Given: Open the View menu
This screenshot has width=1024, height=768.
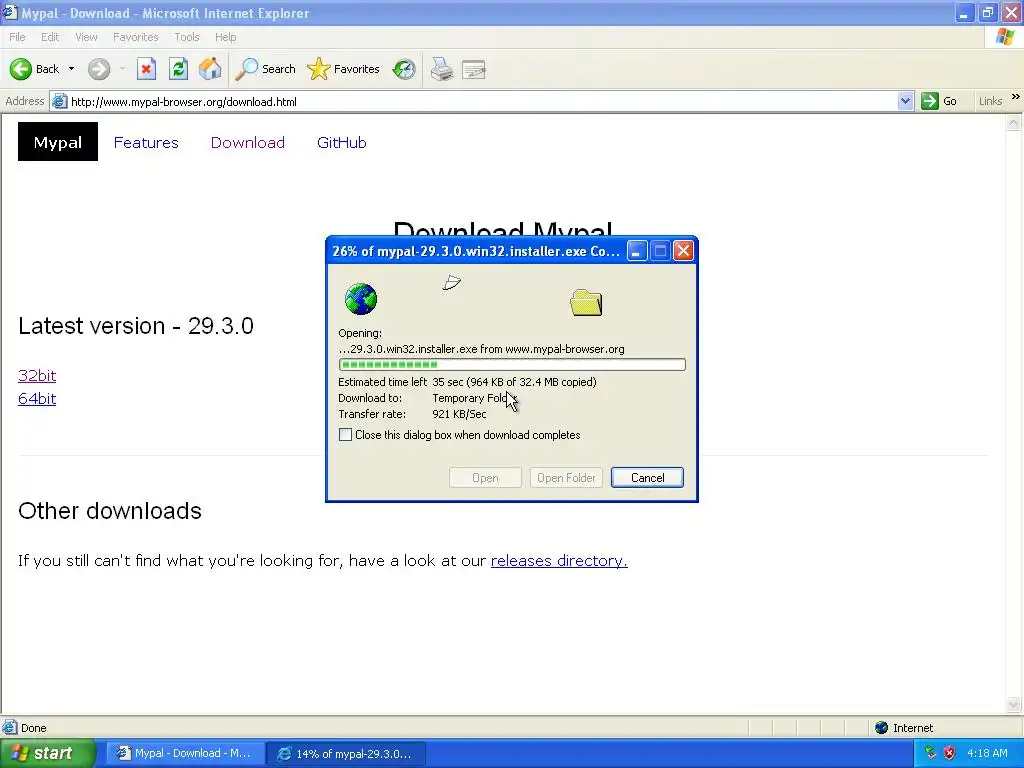Looking at the screenshot, I should (x=86, y=37).
